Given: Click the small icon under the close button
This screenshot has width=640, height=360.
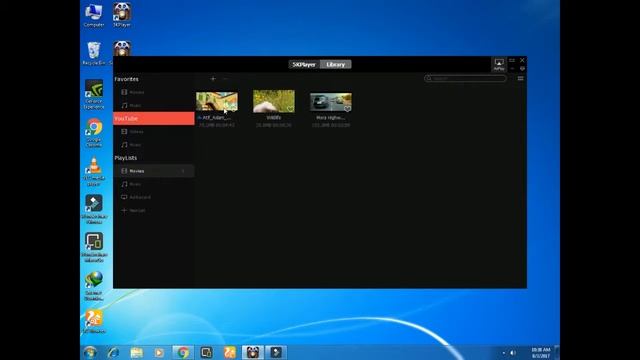Looking at the screenshot, I should [522, 68].
